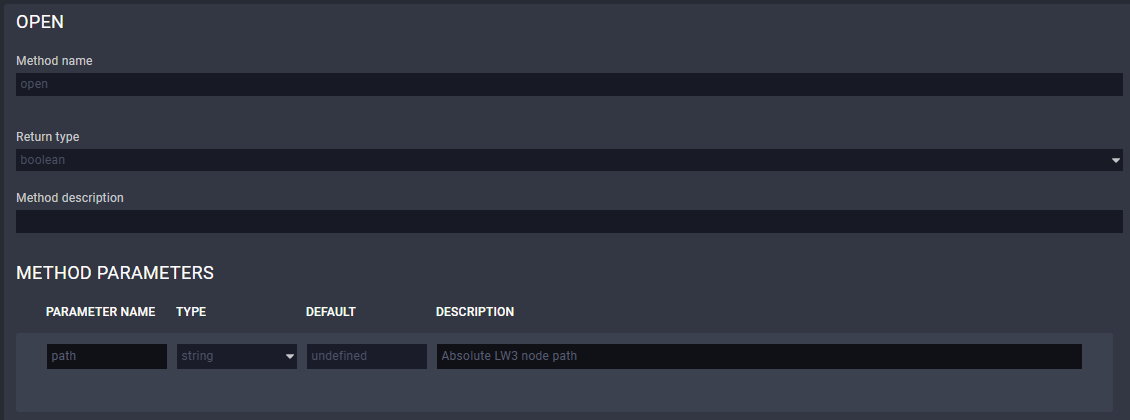Click the DESCRIPTION column header
Viewport: 1130px width, 420px height.
click(475, 312)
